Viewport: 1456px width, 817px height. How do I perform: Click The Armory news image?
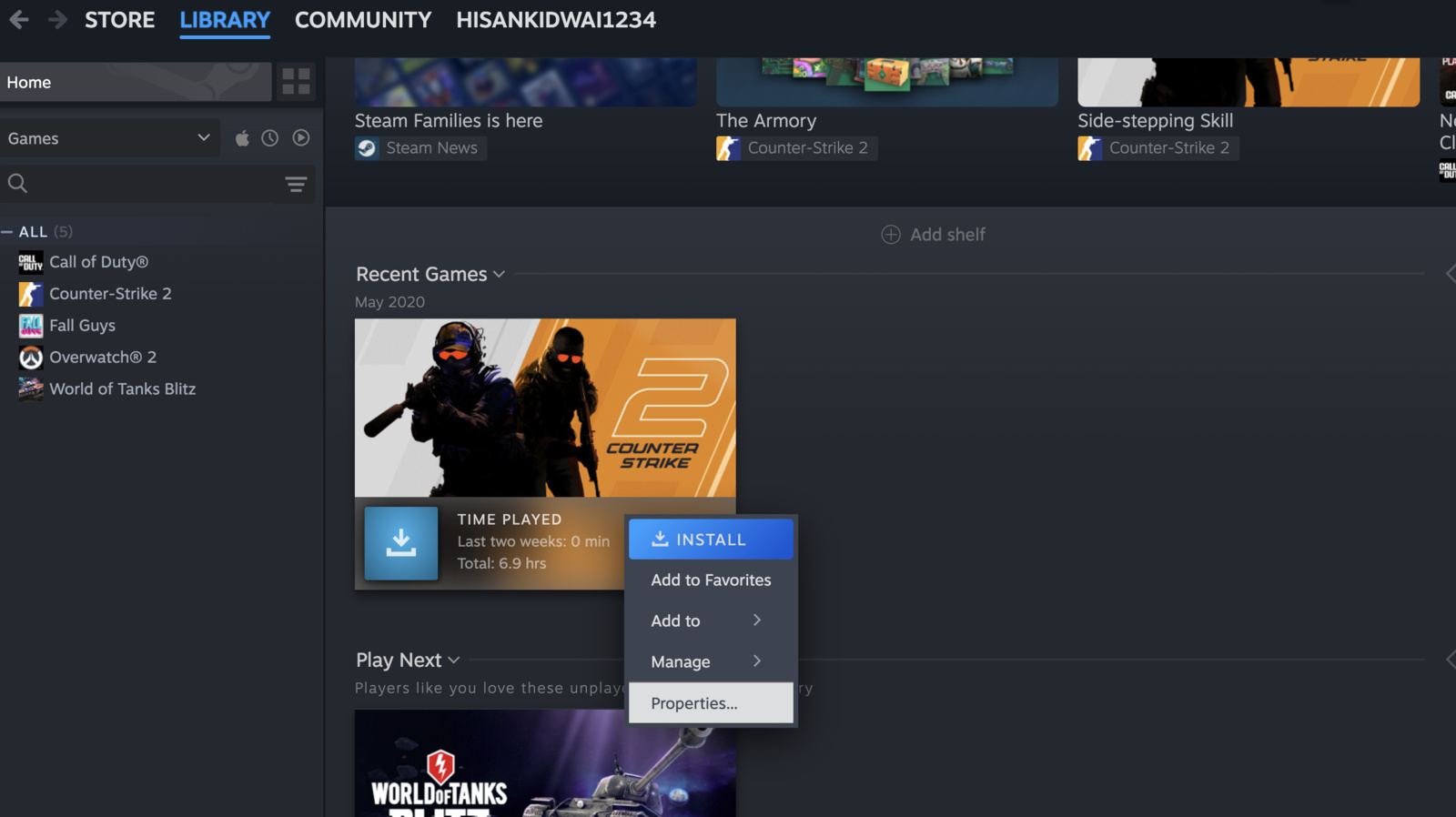pos(887,82)
